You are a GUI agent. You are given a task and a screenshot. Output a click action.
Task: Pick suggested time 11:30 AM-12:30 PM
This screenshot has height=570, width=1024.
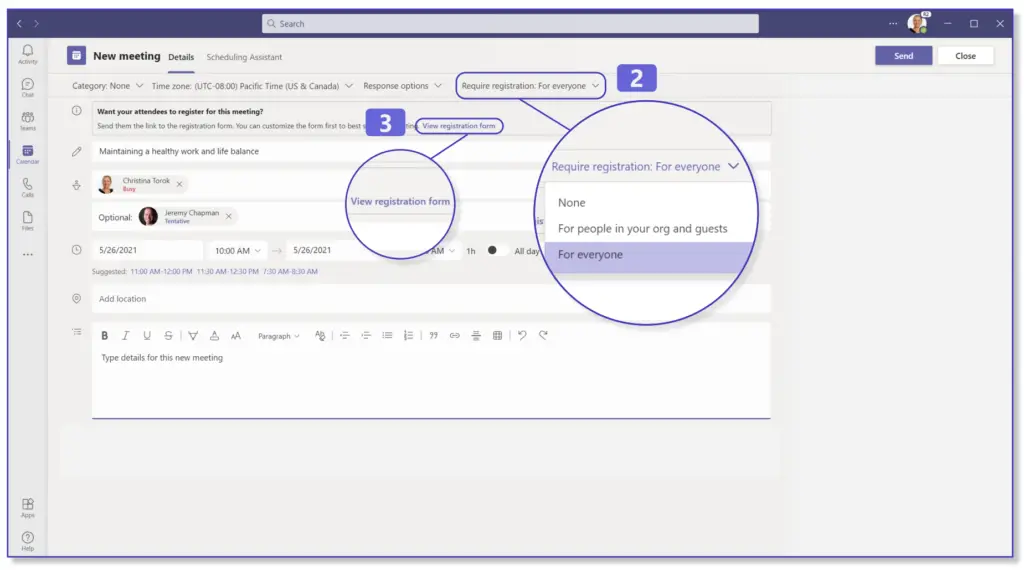point(227,272)
